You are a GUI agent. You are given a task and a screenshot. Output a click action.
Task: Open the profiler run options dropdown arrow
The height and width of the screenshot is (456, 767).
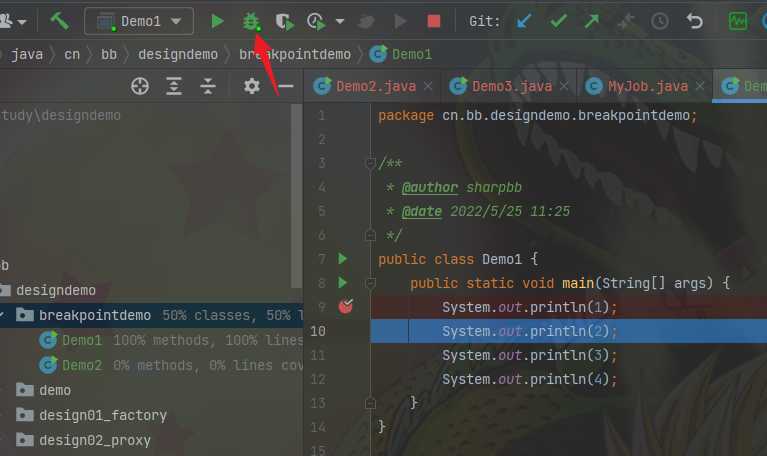tap(340, 22)
